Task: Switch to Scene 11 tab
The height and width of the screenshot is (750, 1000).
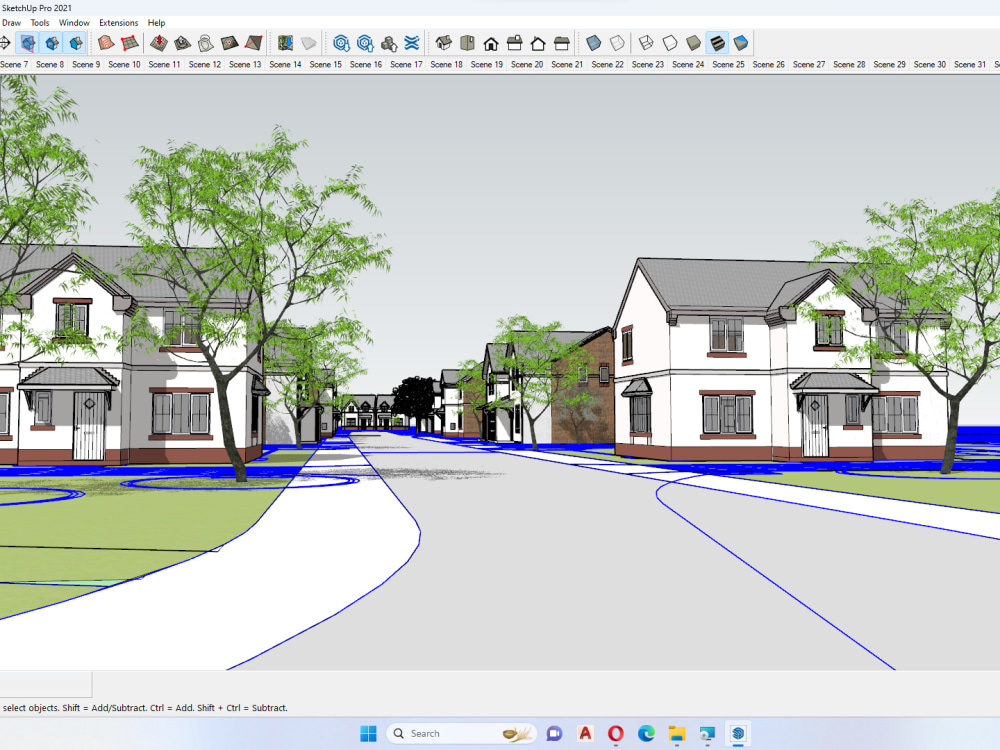Action: tap(165, 64)
